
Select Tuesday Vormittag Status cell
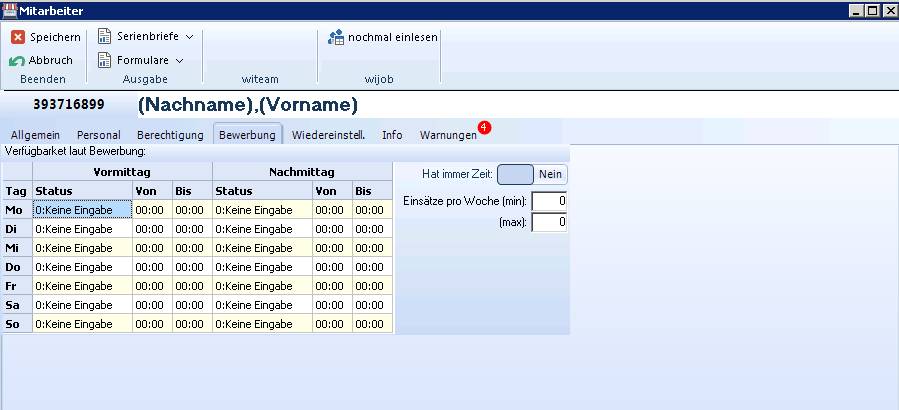83,229
